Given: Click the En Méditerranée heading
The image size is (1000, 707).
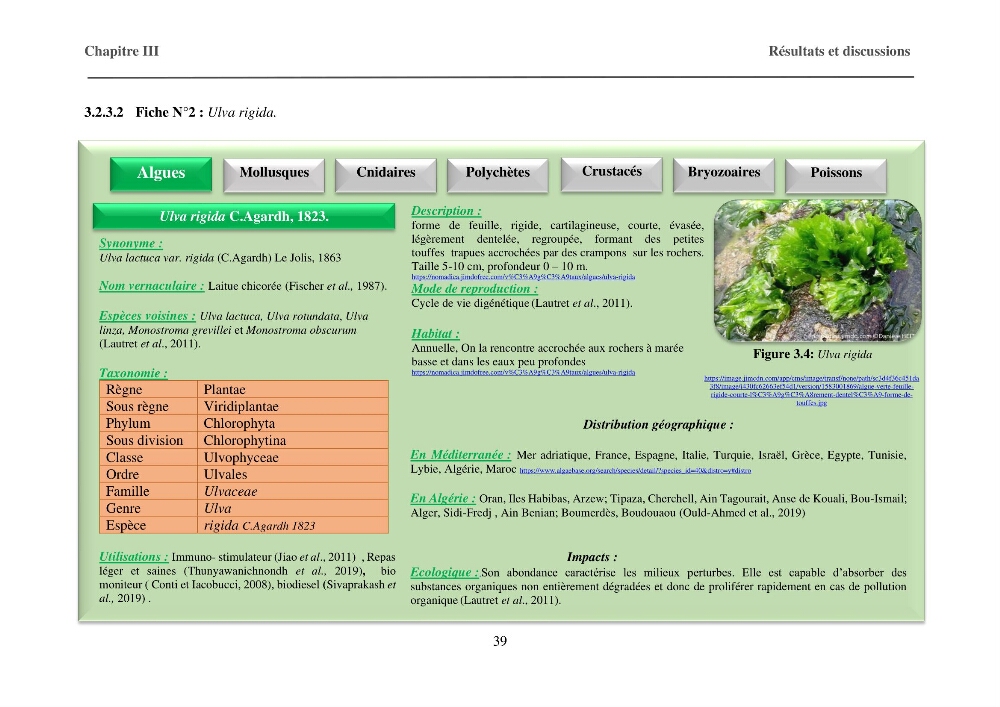Looking at the screenshot, I should [x=460, y=455].
